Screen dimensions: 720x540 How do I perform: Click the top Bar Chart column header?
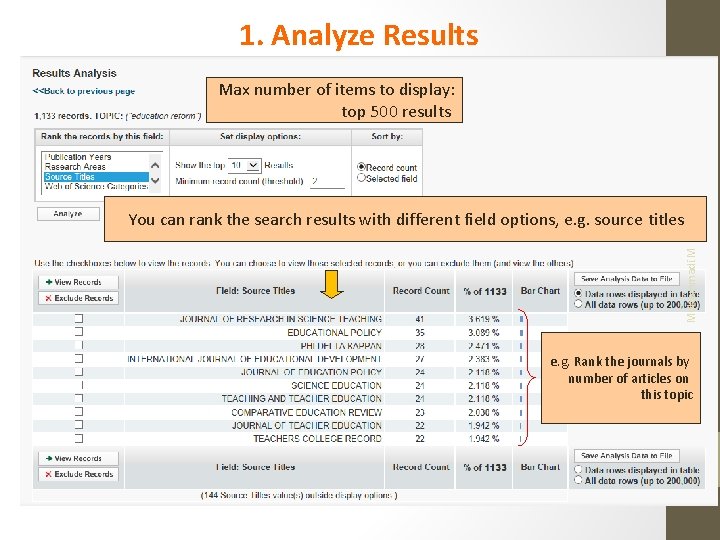pyautogui.click(x=540, y=291)
